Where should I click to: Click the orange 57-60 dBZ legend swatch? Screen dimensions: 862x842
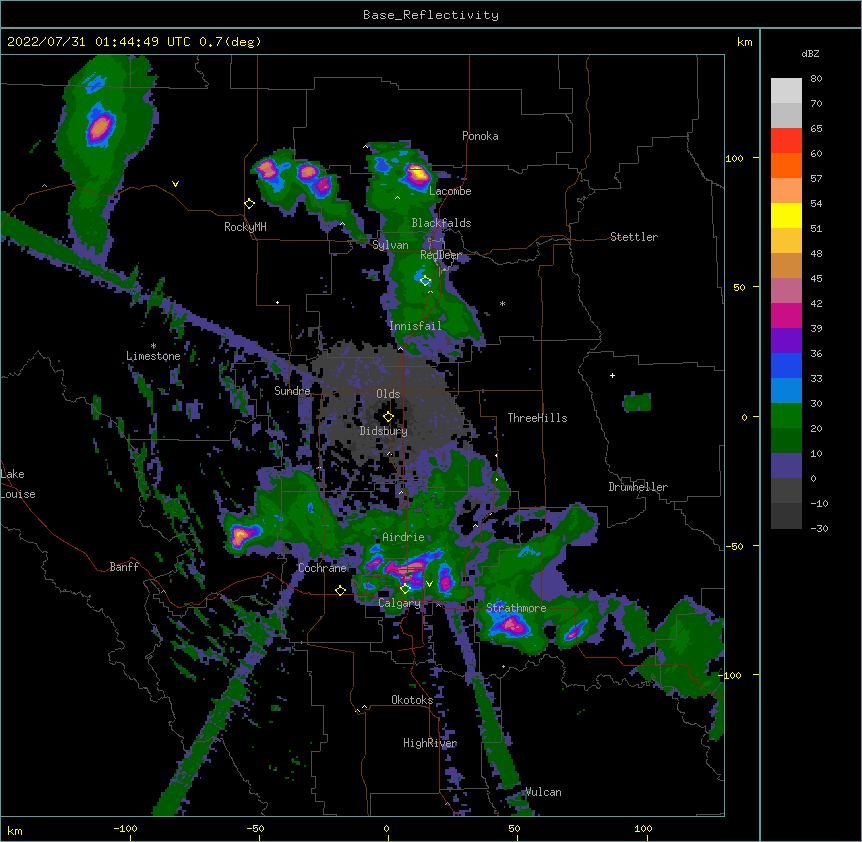(786, 165)
